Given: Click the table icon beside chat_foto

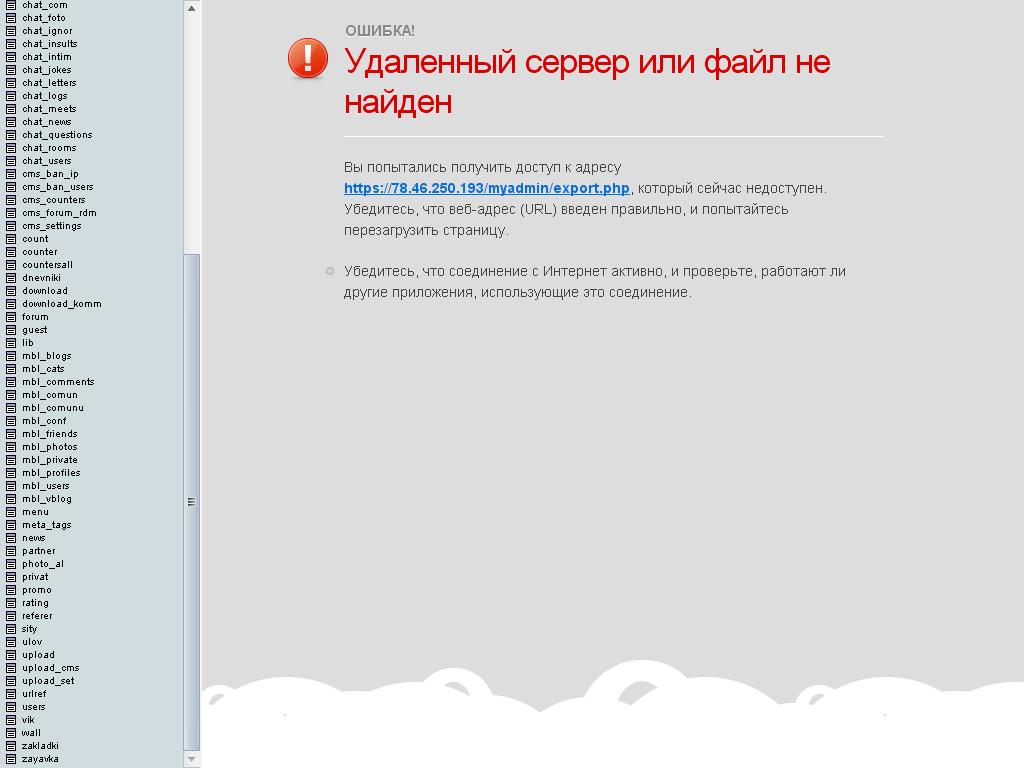Looking at the screenshot, I should click(x=10, y=18).
